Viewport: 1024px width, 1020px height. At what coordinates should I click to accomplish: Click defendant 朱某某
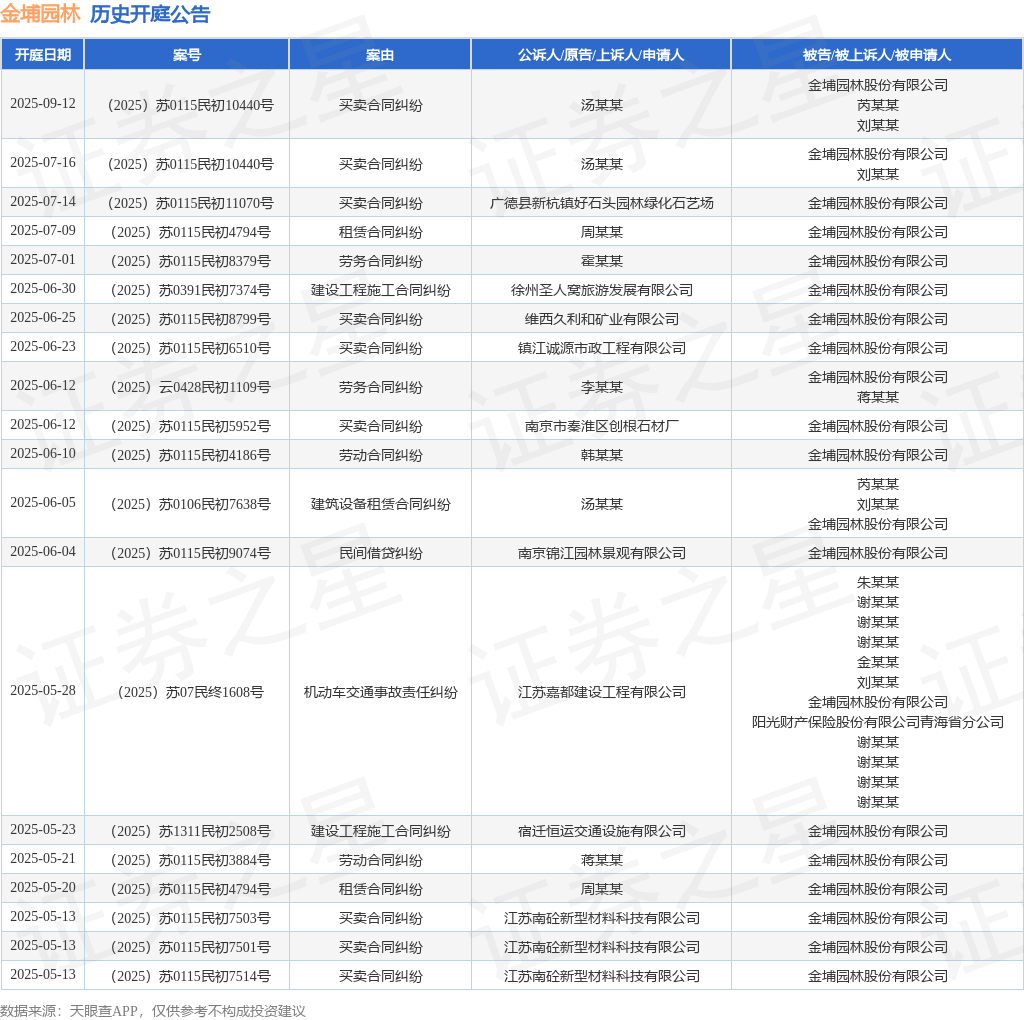[878, 582]
